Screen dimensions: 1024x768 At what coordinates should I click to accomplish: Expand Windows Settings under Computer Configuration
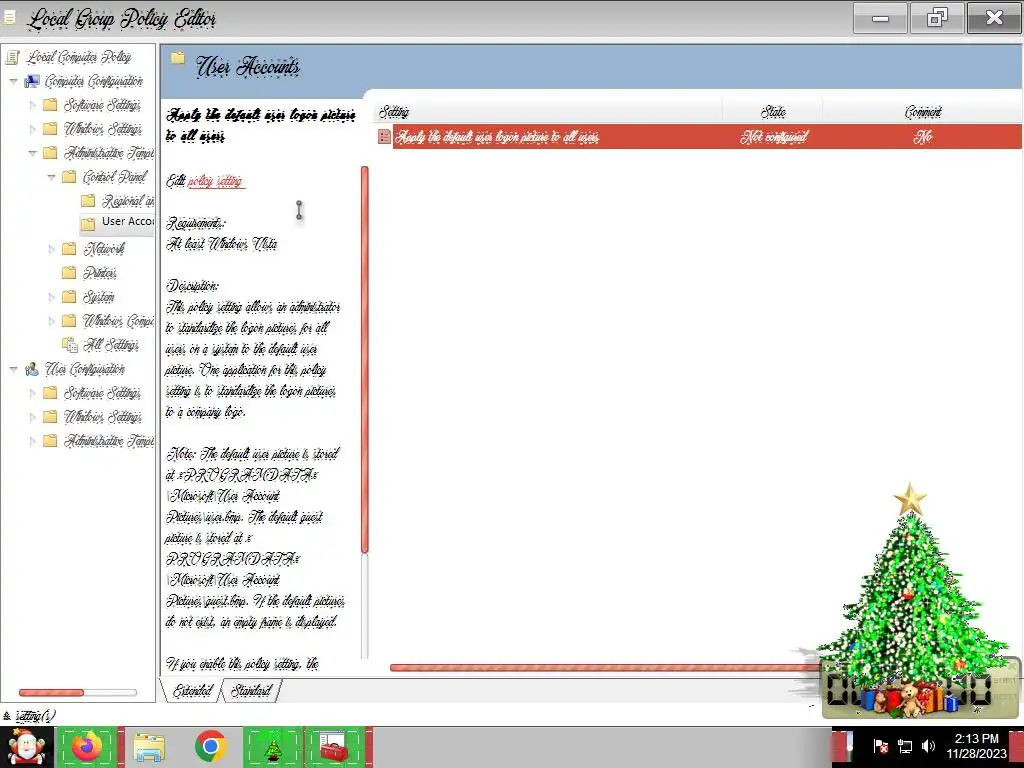(33, 129)
